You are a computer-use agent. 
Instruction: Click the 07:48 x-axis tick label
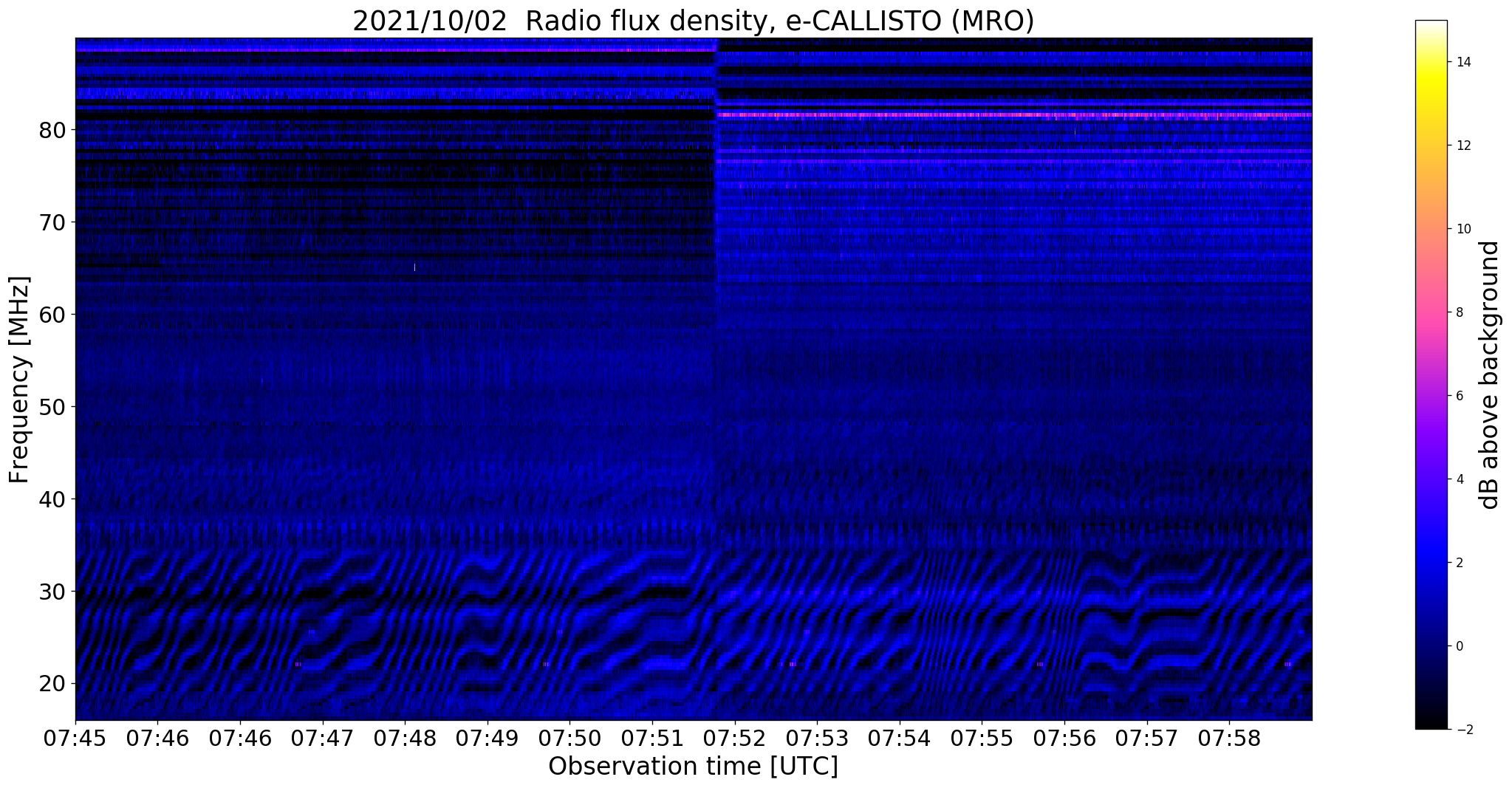coord(405,739)
